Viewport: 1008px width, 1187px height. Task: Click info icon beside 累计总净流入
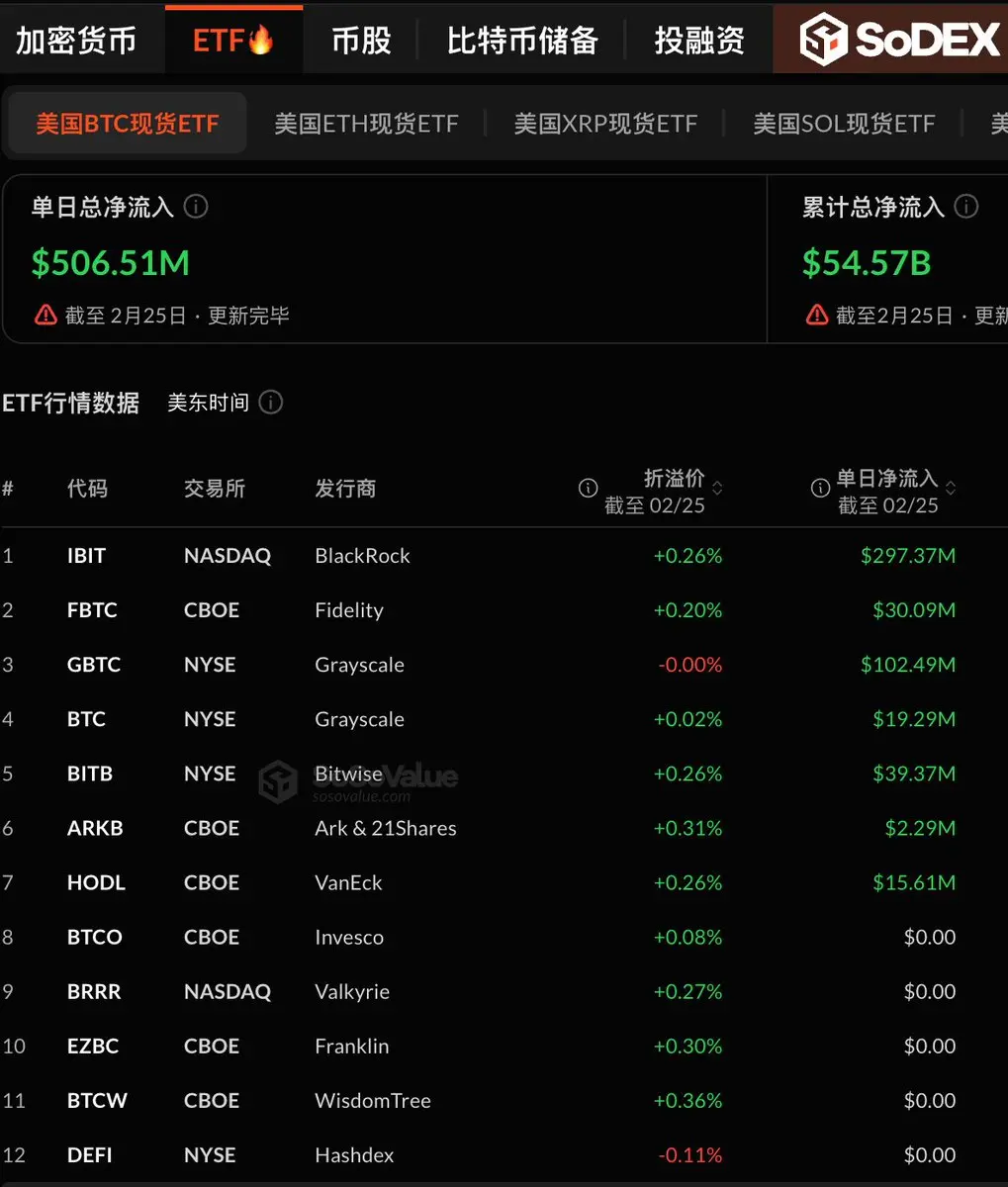coord(966,206)
